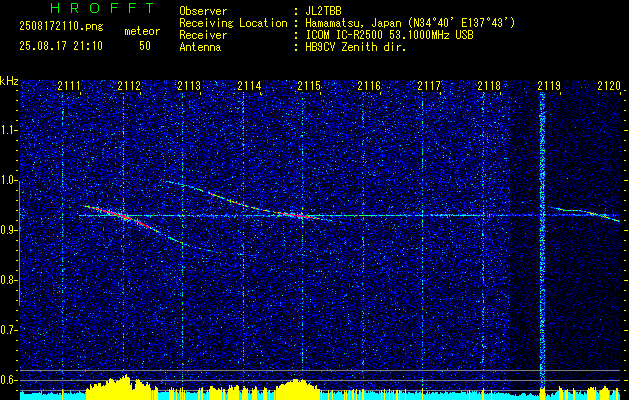Image resolution: width=629 pixels, height=400 pixels.
Task: Click the 2115 time axis label
Action: (x=309, y=85)
